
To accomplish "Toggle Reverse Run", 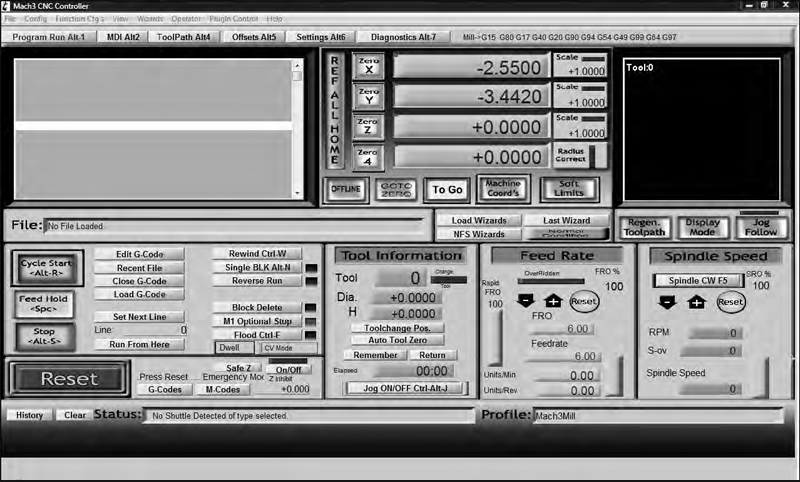I will 257,281.
